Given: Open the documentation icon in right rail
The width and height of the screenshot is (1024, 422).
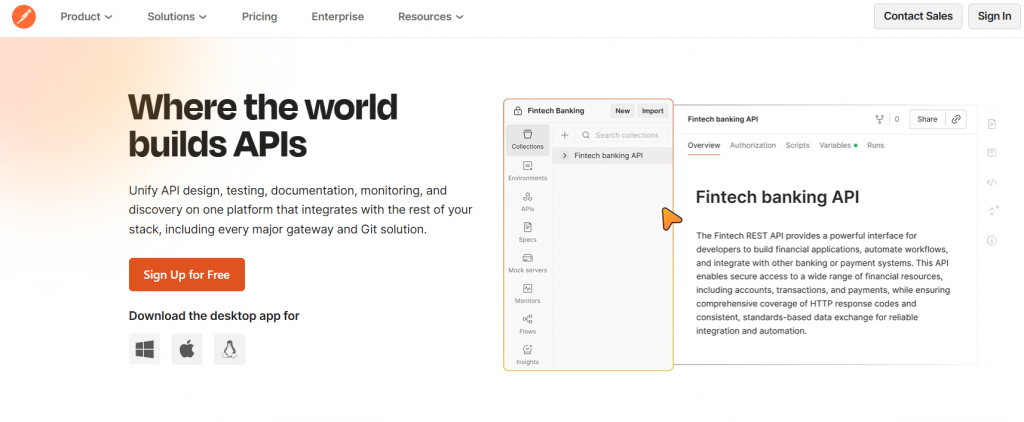Looking at the screenshot, I should 991,124.
